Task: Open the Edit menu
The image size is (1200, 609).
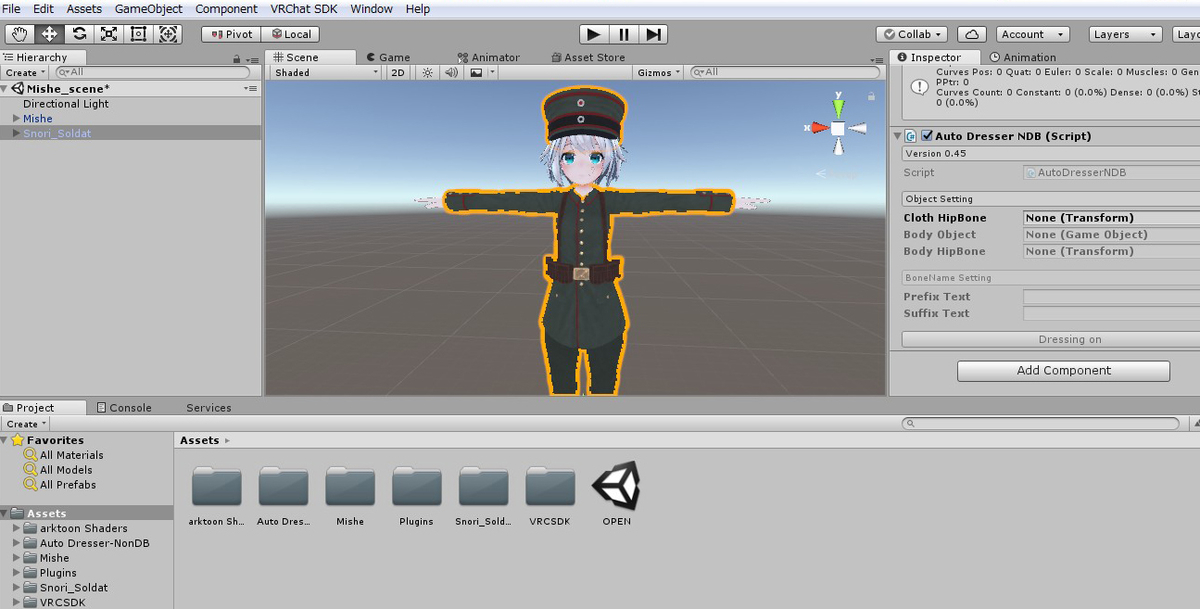Action: point(43,9)
